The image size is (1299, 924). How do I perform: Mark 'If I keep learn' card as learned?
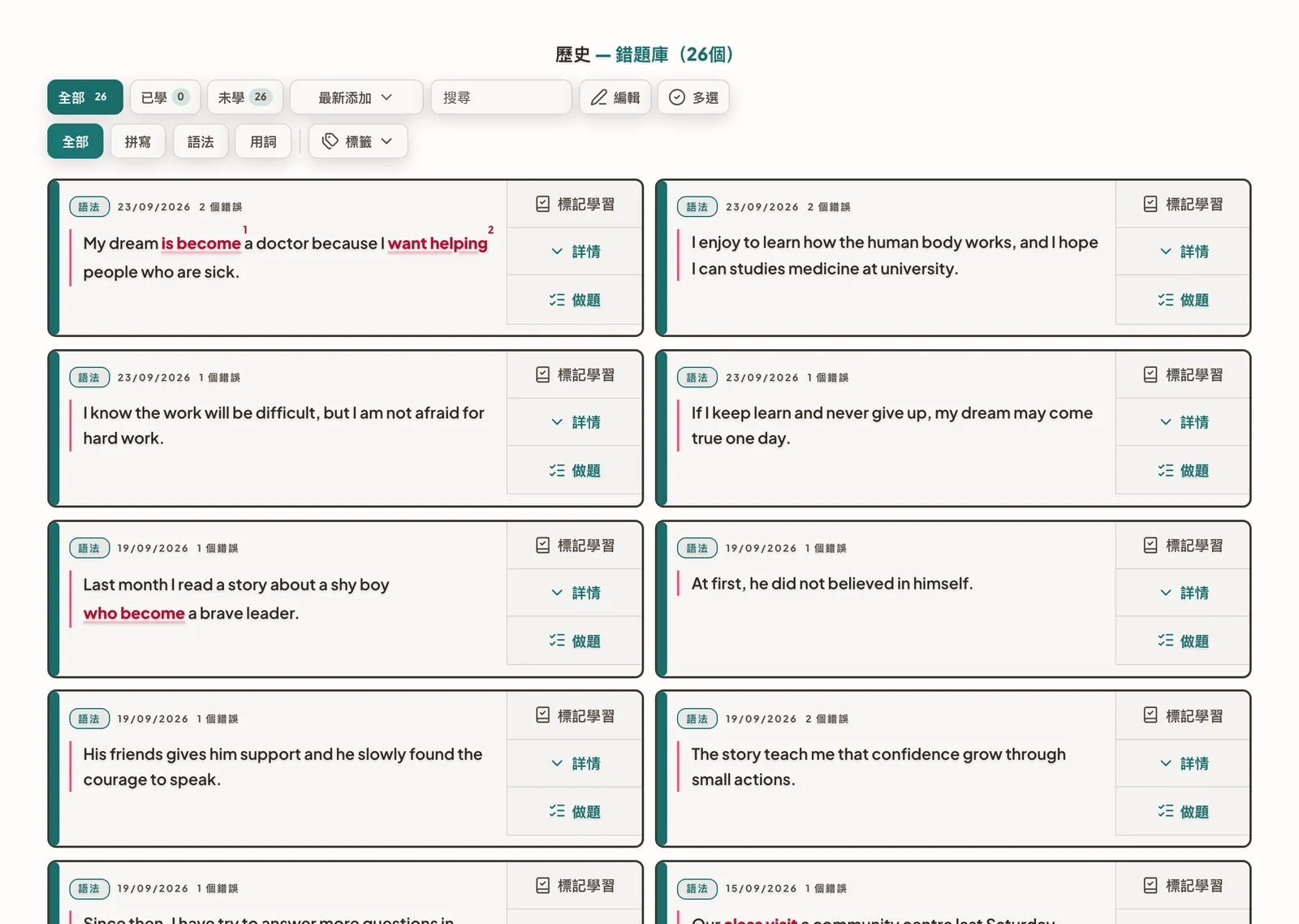pyautogui.click(x=1183, y=374)
